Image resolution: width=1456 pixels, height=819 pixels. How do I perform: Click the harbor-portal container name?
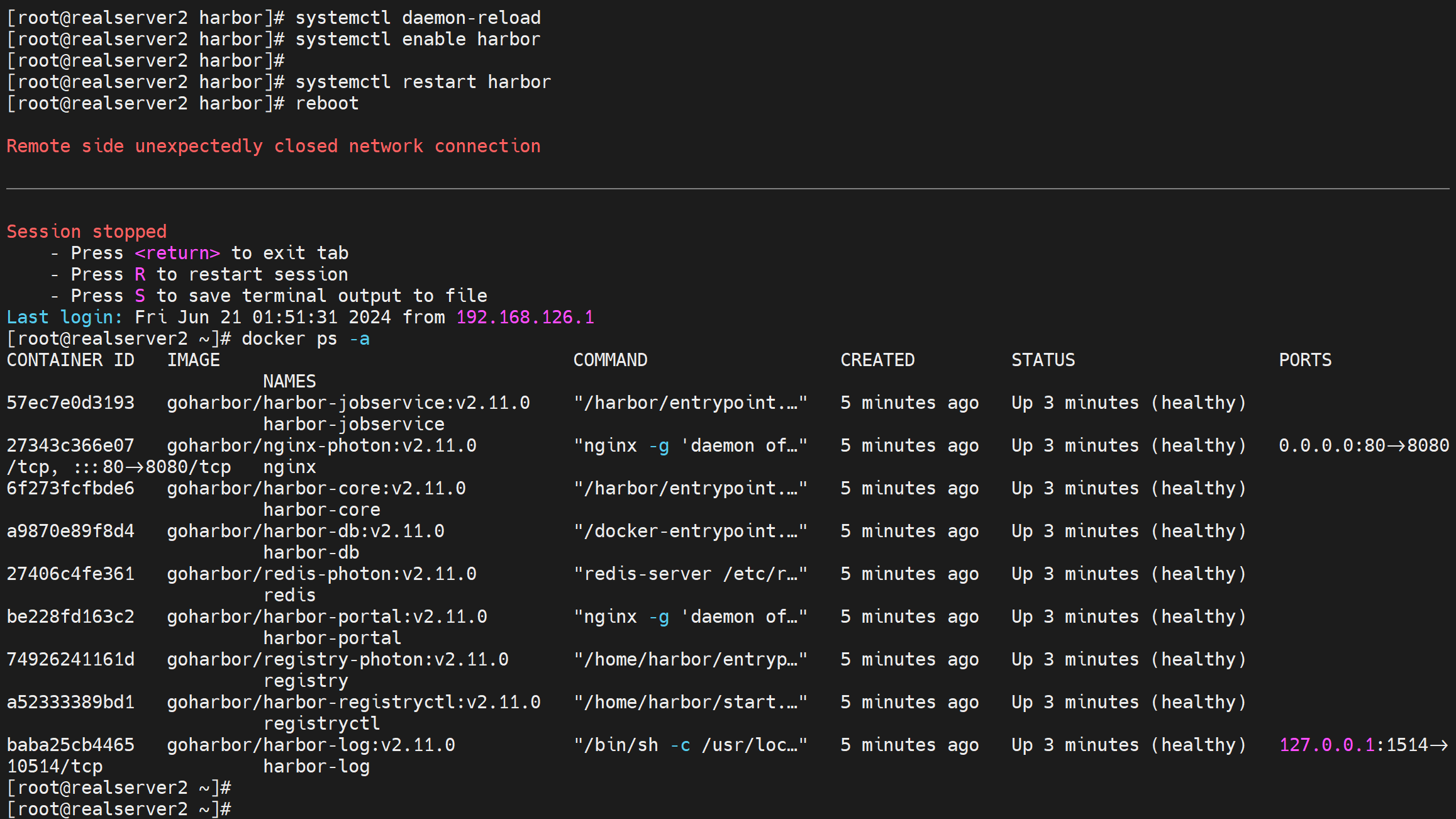coord(332,638)
